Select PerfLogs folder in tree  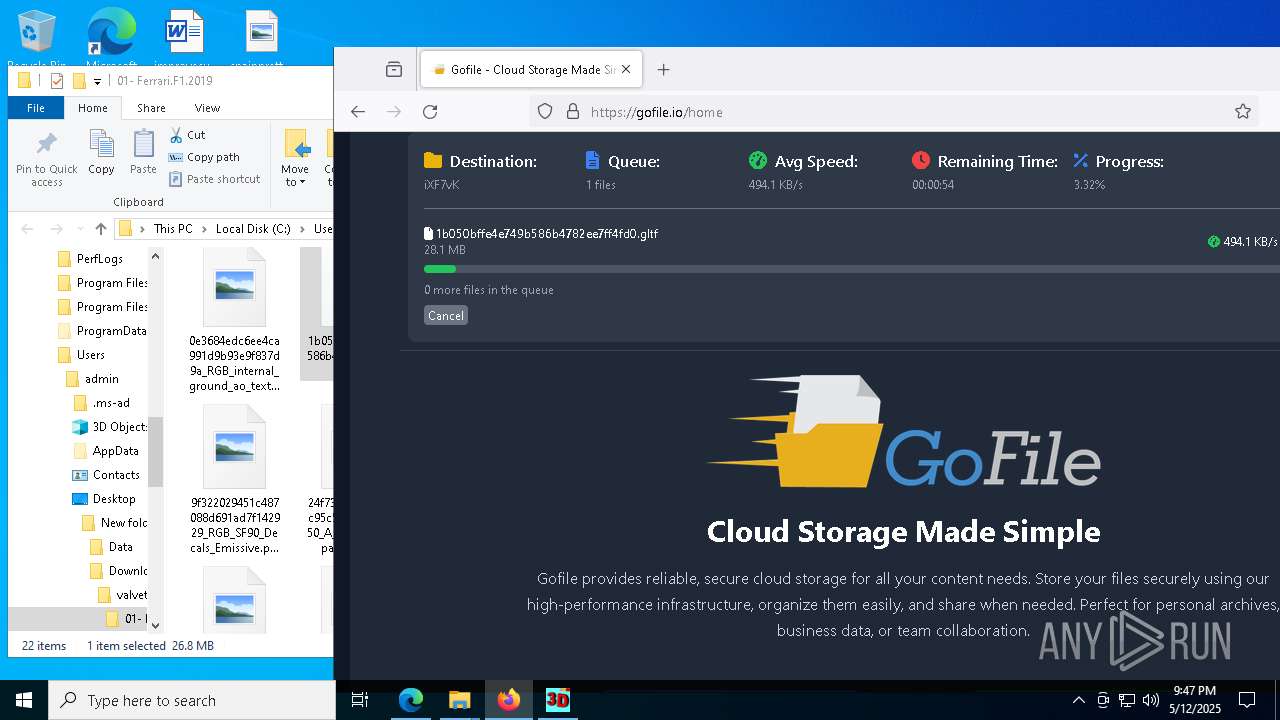point(100,259)
